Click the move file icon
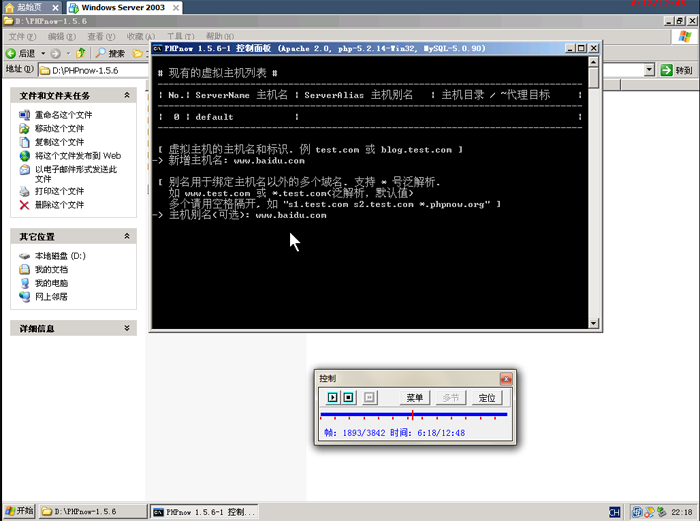The height and width of the screenshot is (521, 700). [x=24, y=129]
